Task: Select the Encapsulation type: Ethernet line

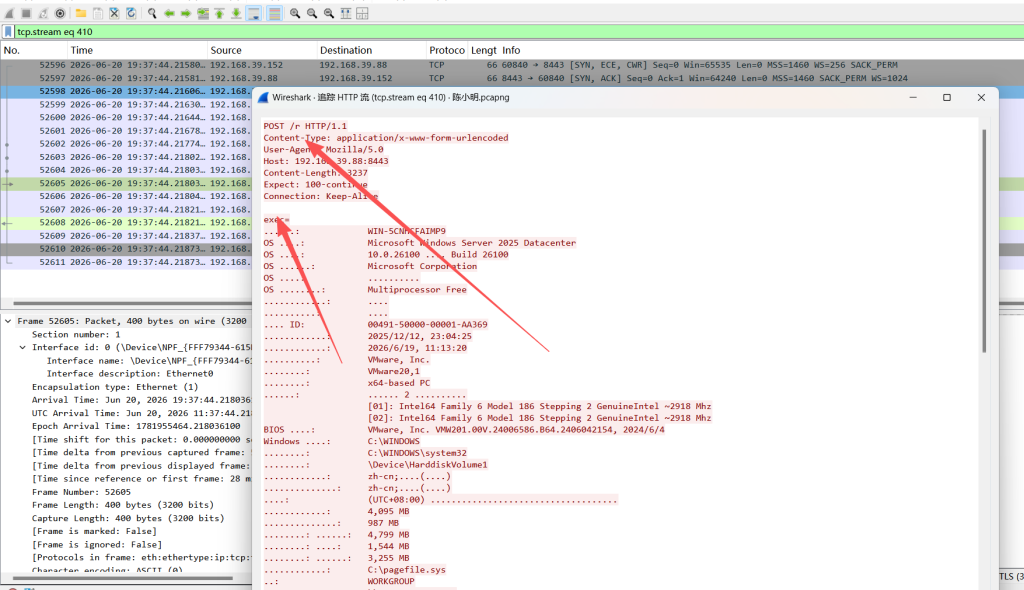Action: coord(114,387)
